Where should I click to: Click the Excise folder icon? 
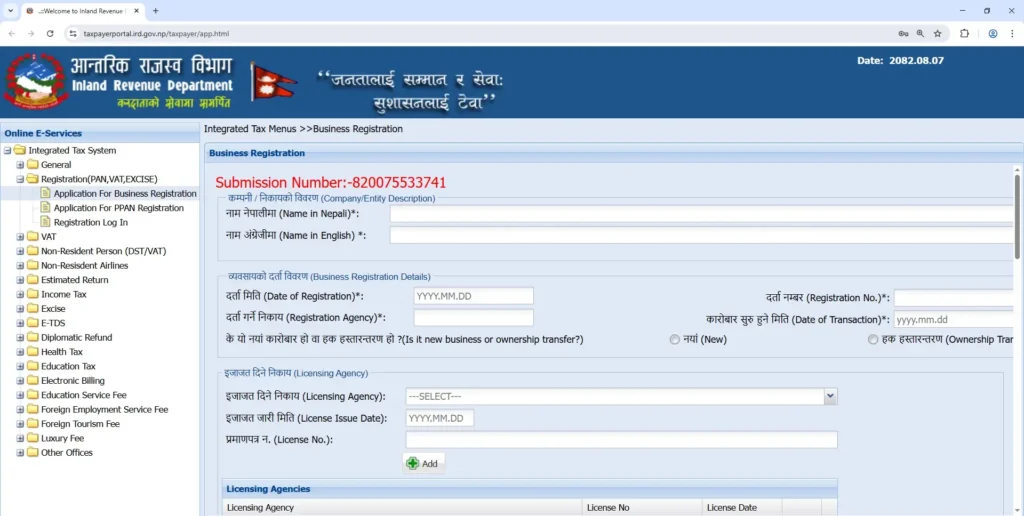click(33, 308)
